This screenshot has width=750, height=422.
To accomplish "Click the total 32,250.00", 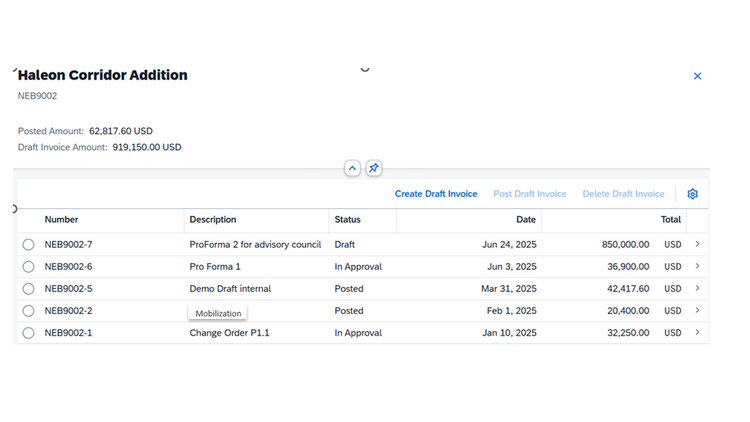I will point(628,333).
